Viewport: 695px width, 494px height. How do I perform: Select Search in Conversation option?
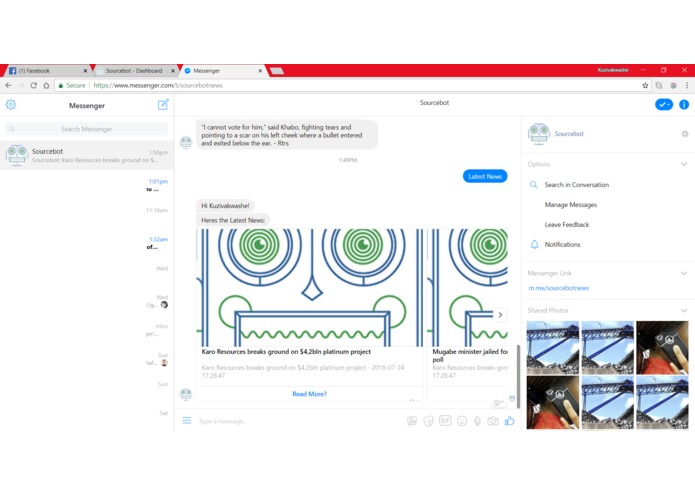(x=576, y=185)
